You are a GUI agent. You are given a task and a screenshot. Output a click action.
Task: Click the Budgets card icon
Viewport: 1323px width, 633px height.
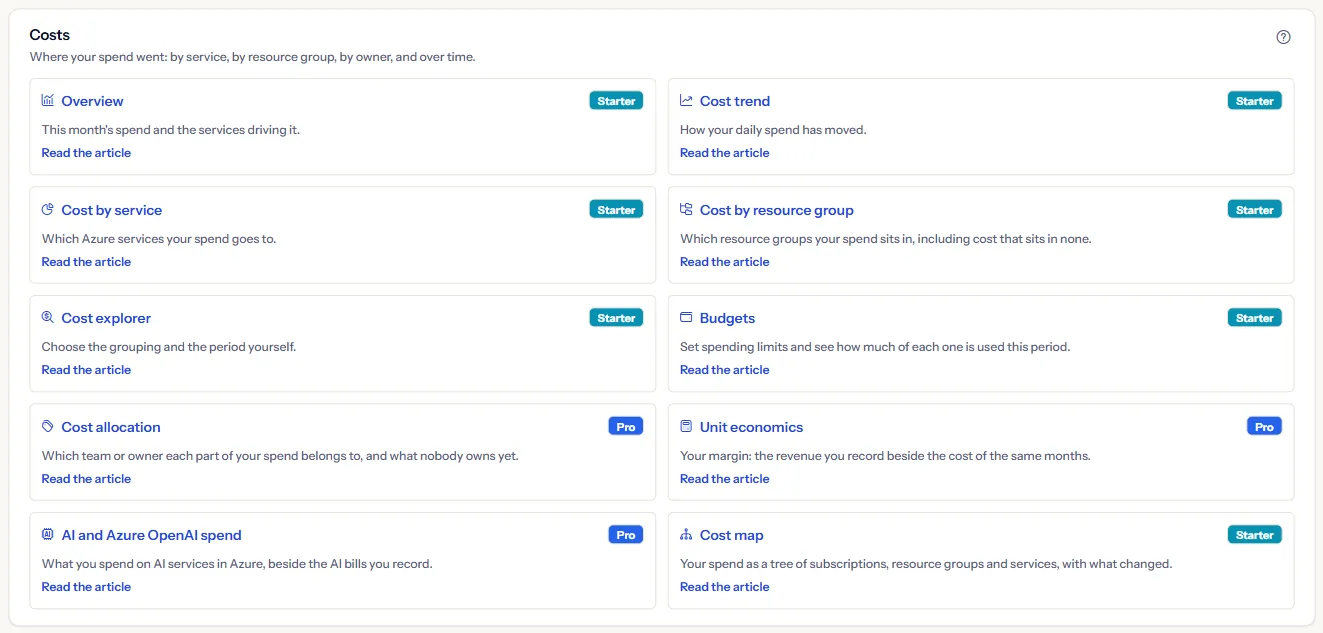[x=686, y=317]
